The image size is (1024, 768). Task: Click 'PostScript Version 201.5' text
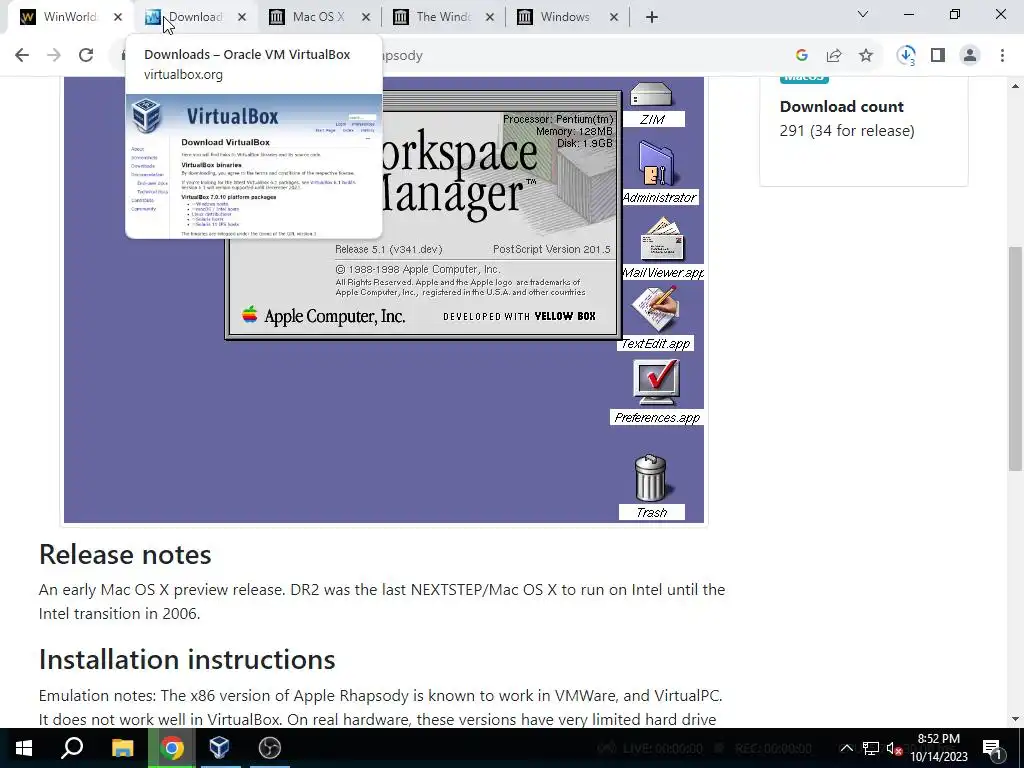552,249
